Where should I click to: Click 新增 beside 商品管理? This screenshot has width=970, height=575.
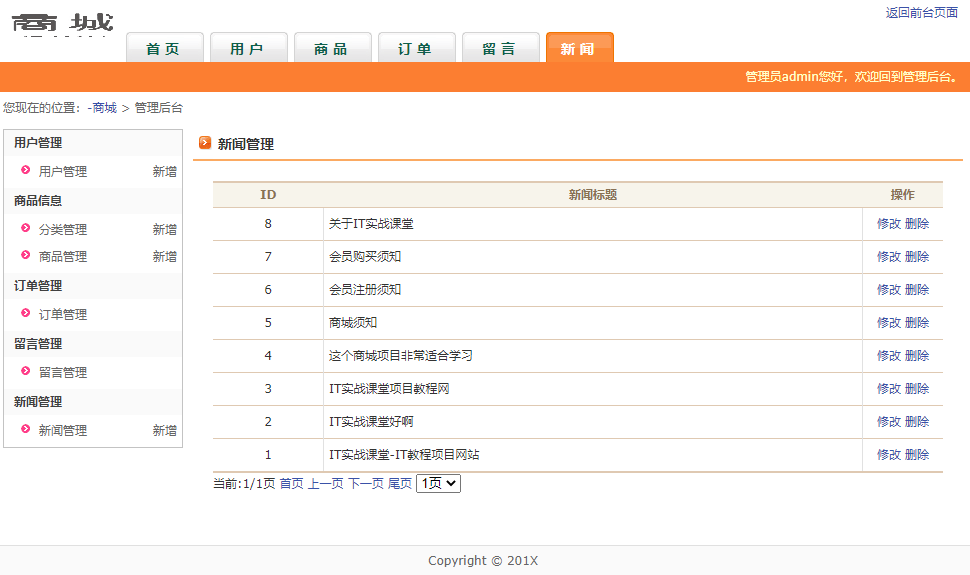[165, 256]
